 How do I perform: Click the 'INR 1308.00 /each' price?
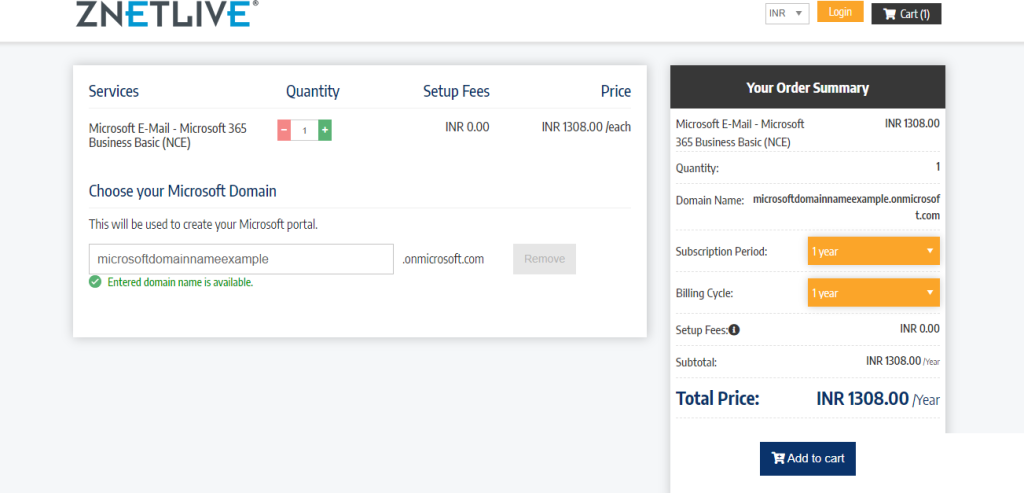[x=586, y=127]
